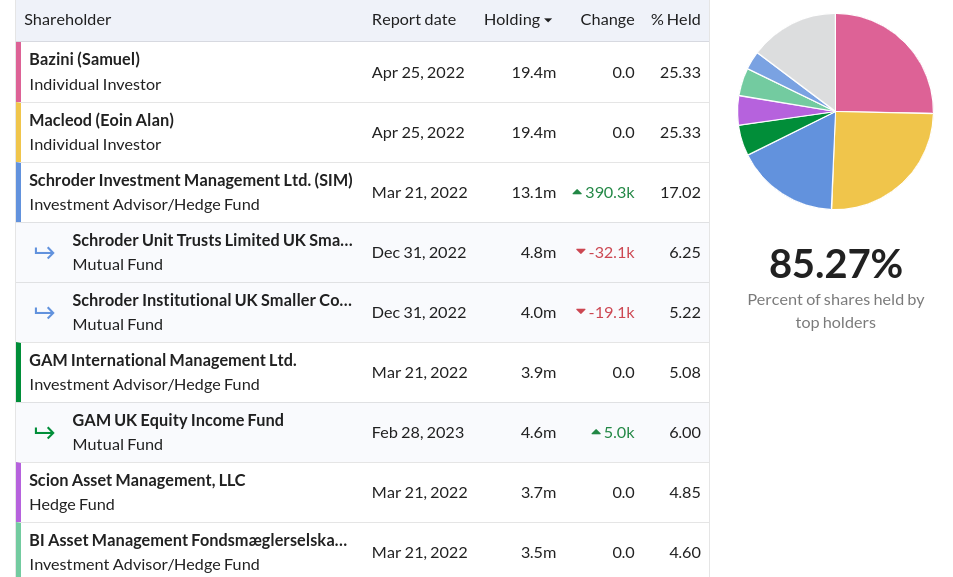This screenshot has height=577, width=953.
Task: Open GAM UK Equity Income Fund link
Action: click(178, 420)
